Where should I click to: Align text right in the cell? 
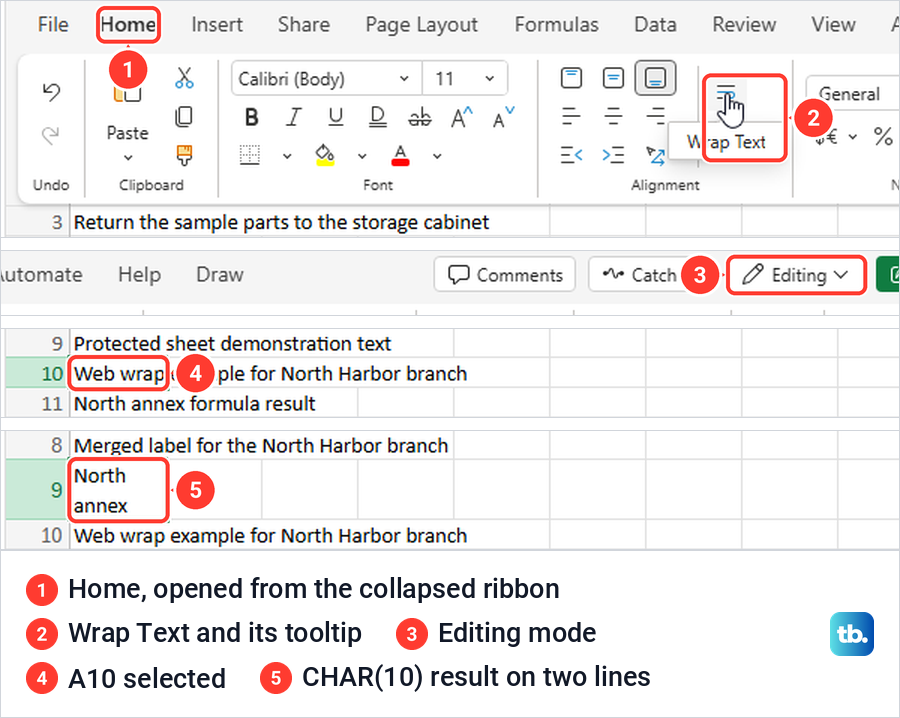point(655,117)
